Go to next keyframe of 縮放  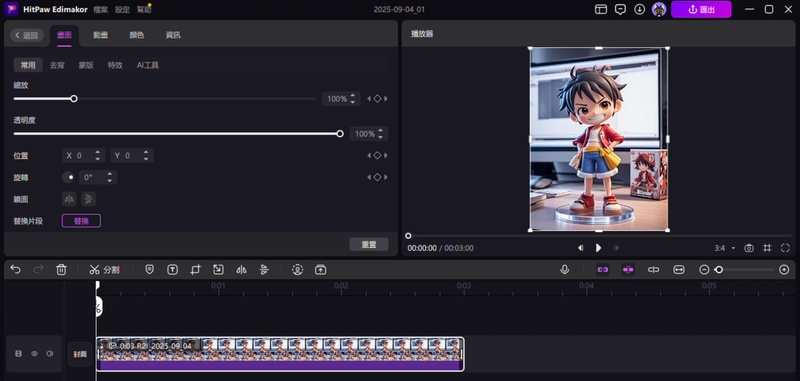pyautogui.click(x=386, y=99)
